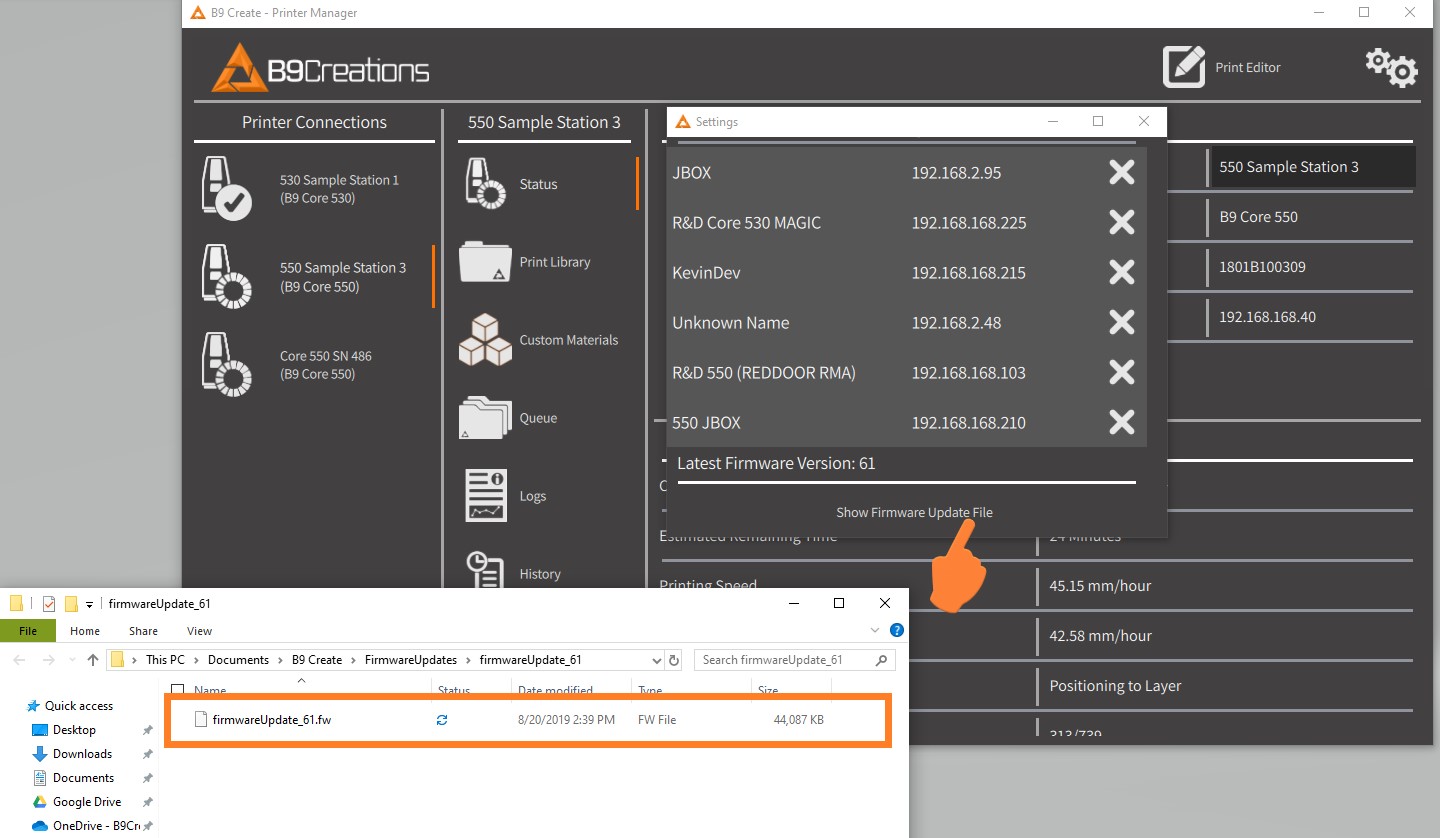Remove KevinDev printer with X icon
1440x838 pixels.
[x=1122, y=272]
